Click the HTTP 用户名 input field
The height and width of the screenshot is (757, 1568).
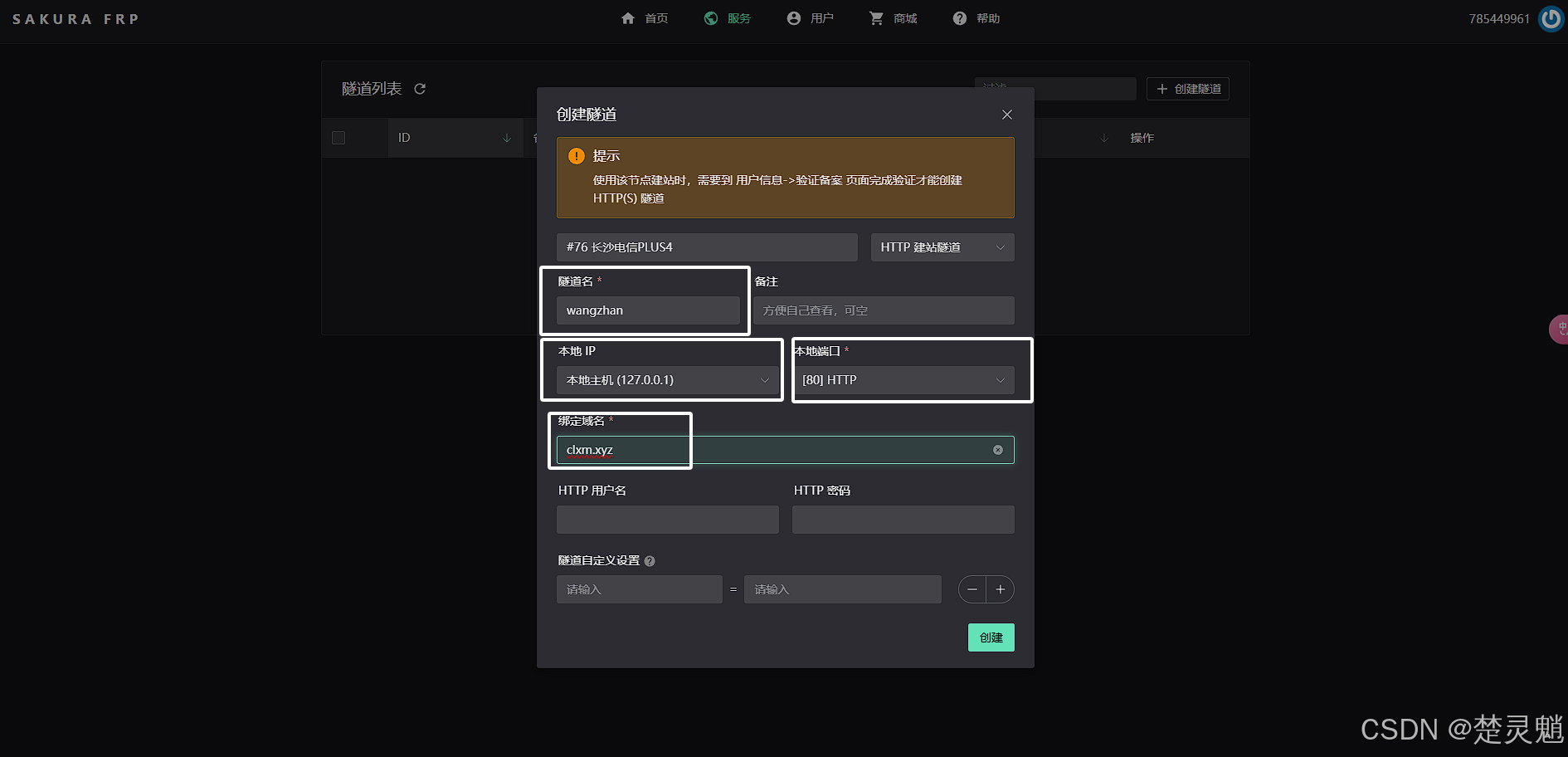tap(668, 520)
